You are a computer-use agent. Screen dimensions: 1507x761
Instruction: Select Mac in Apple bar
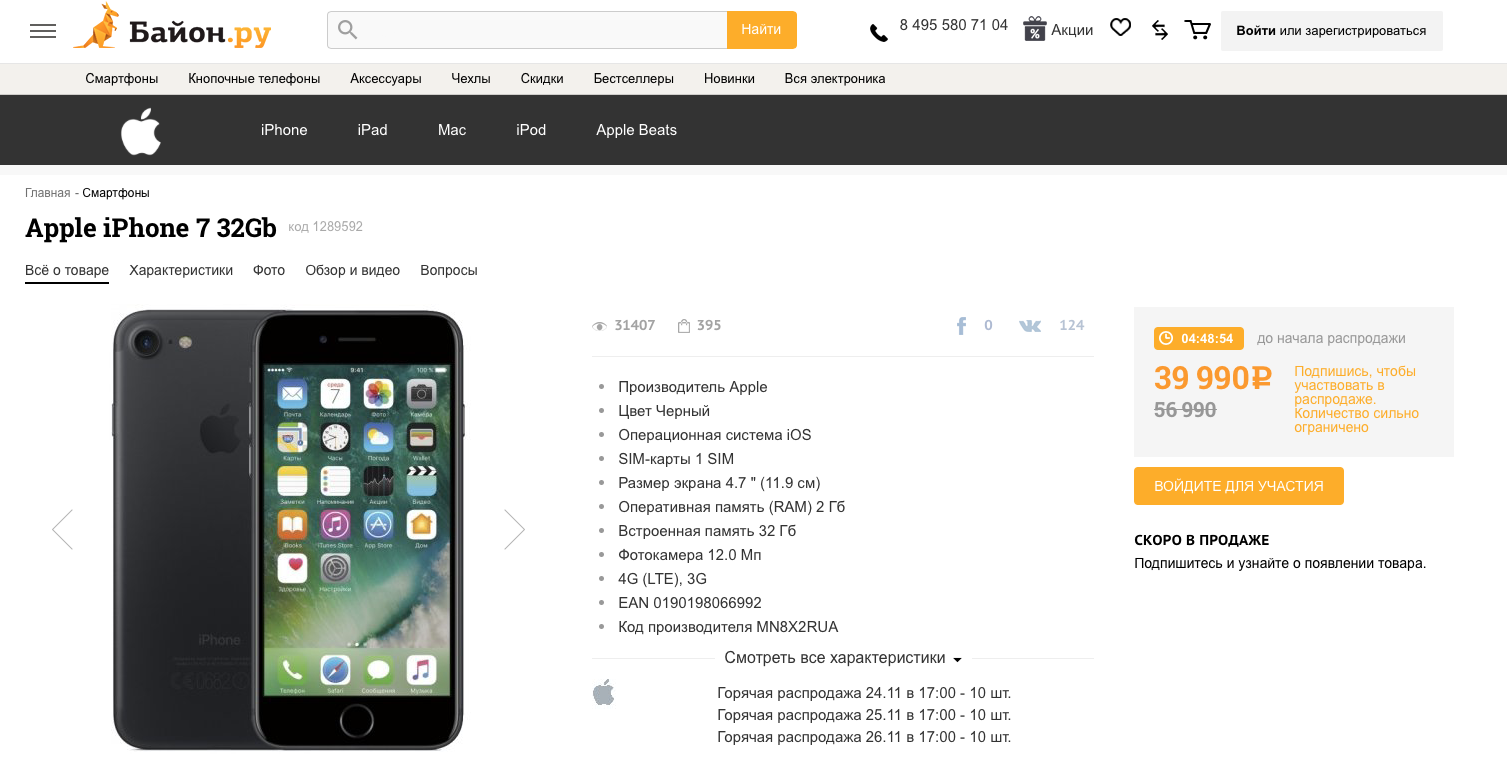[x=452, y=130]
